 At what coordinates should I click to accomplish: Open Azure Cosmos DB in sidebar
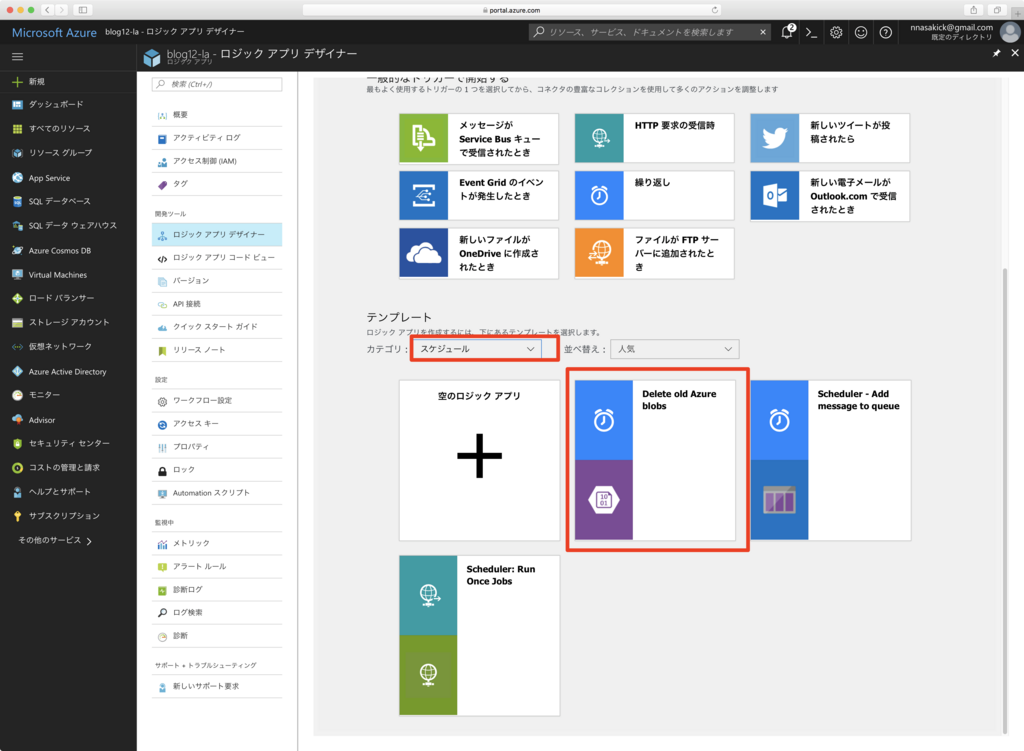[x=59, y=251]
